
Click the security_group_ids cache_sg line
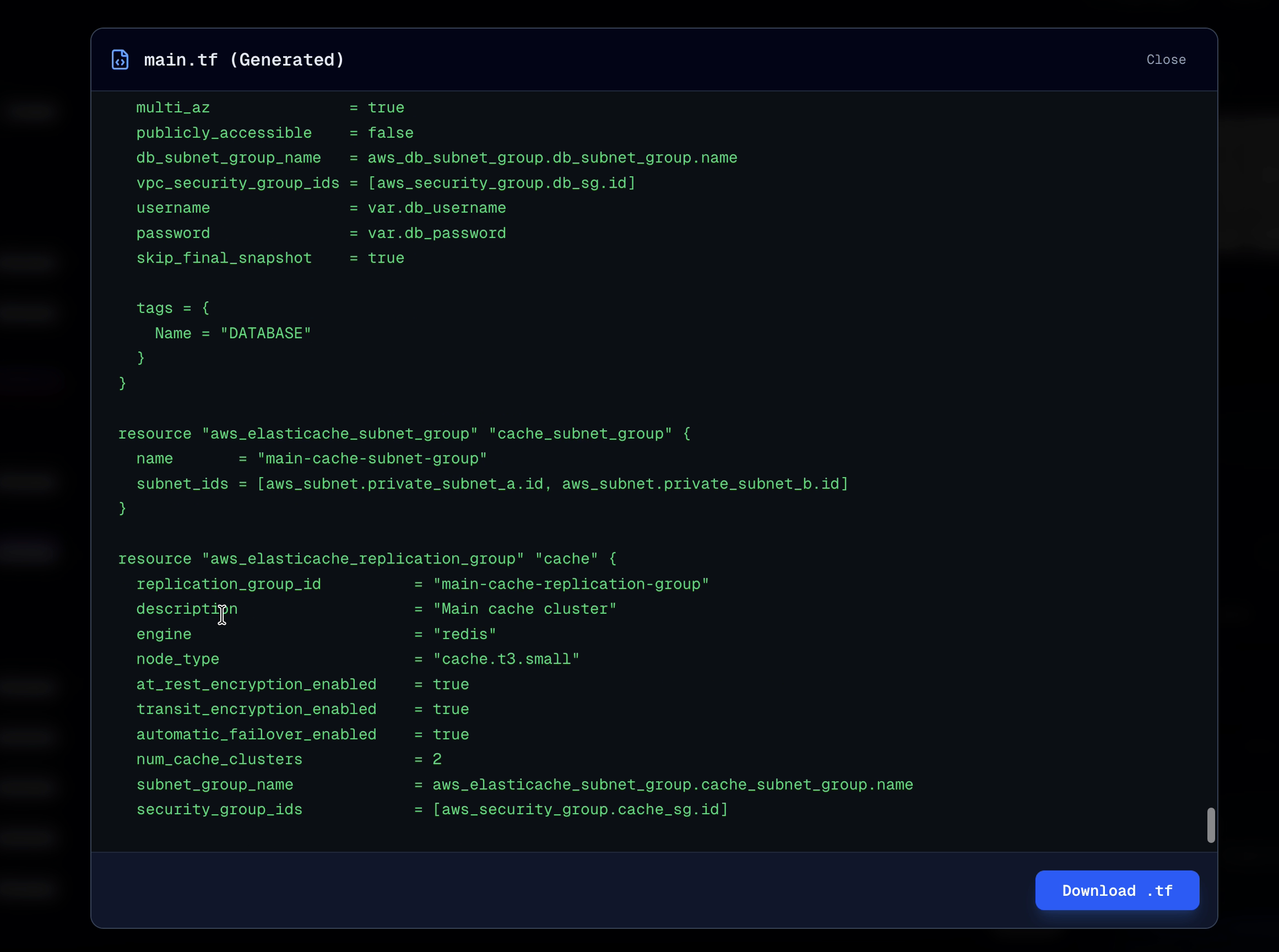[x=432, y=810]
